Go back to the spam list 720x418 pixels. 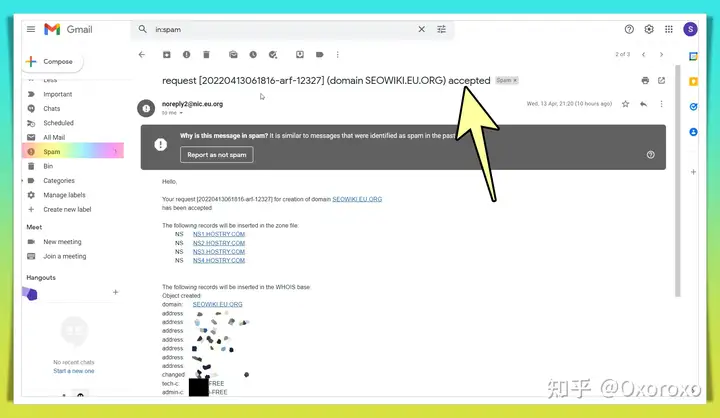point(142,55)
